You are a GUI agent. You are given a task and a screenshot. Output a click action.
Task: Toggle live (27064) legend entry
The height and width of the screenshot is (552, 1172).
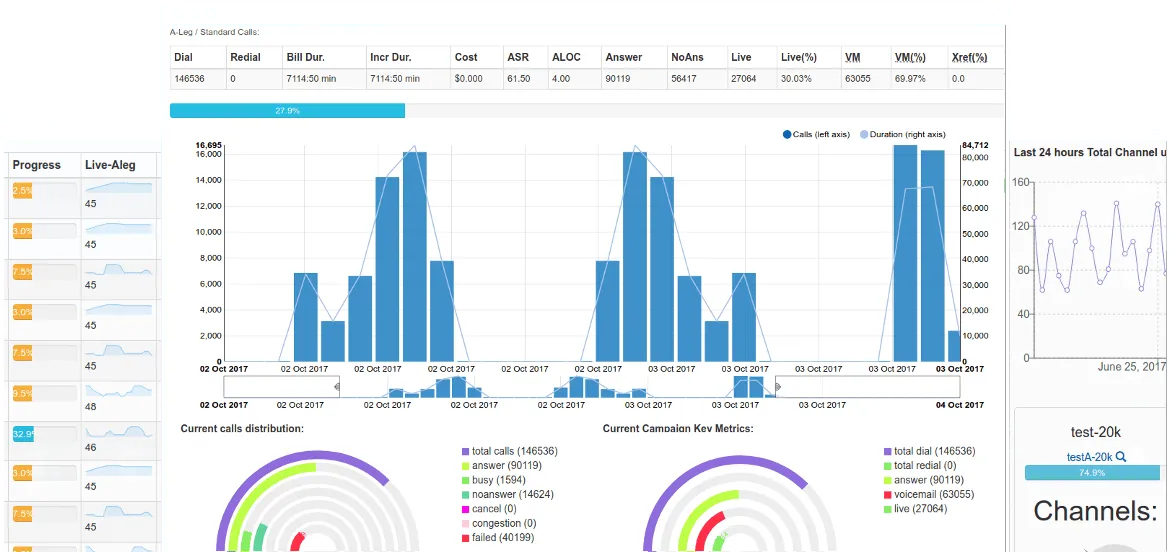915,509
